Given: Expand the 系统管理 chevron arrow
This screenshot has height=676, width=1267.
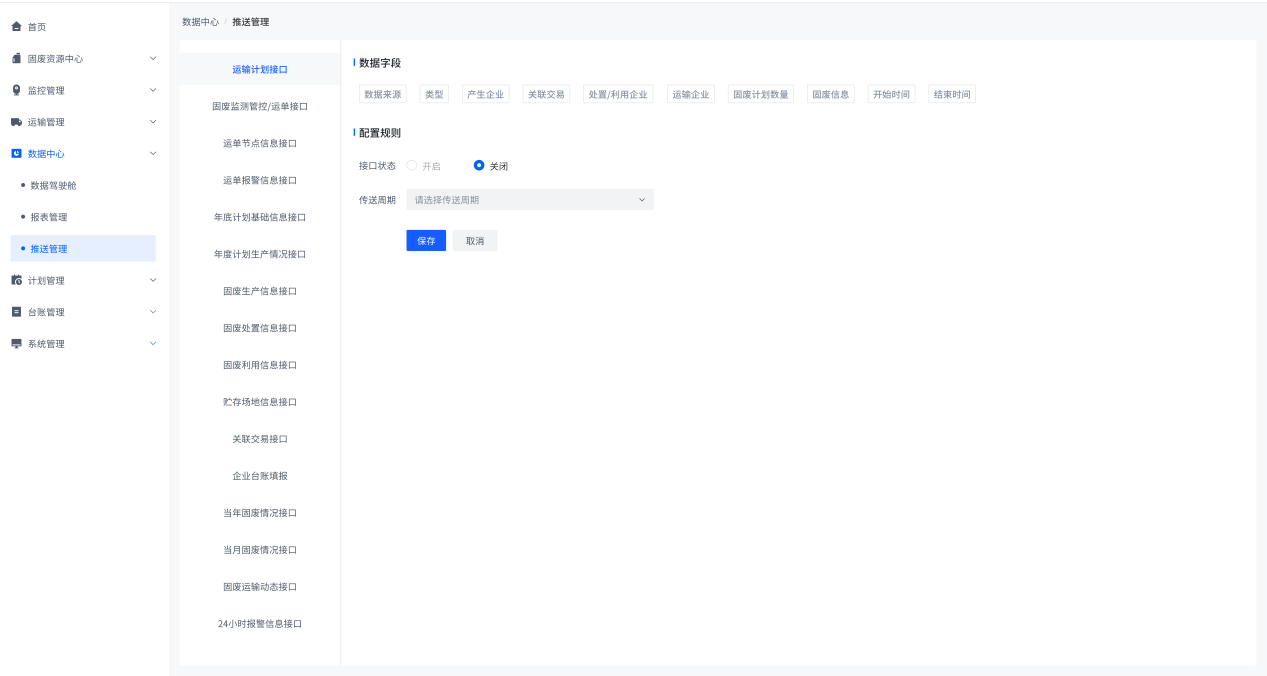Looking at the screenshot, I should [153, 344].
